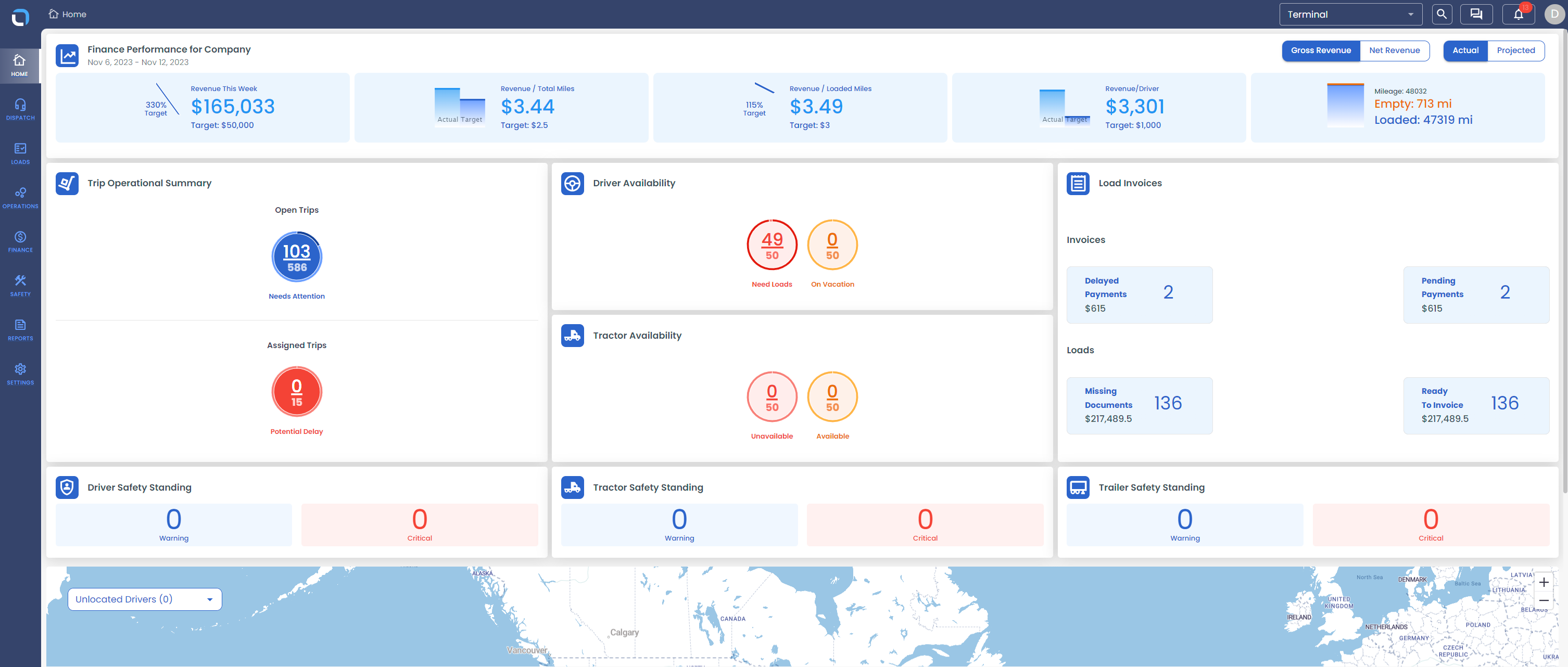Go to Operations in the sidebar

pyautogui.click(x=20, y=198)
